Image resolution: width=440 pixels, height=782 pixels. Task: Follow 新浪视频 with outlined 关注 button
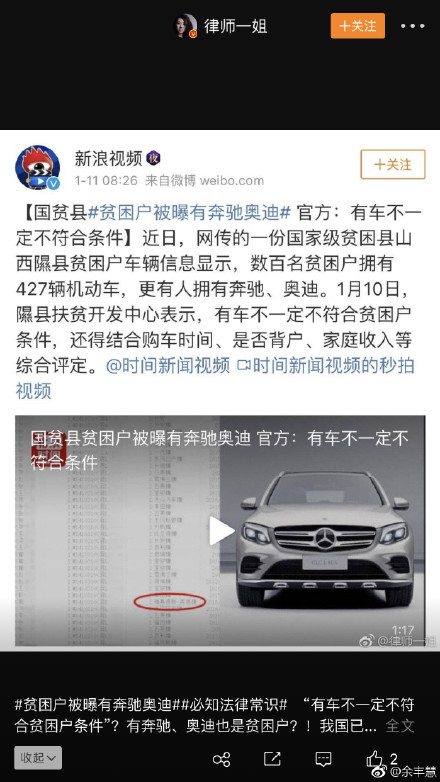click(393, 164)
